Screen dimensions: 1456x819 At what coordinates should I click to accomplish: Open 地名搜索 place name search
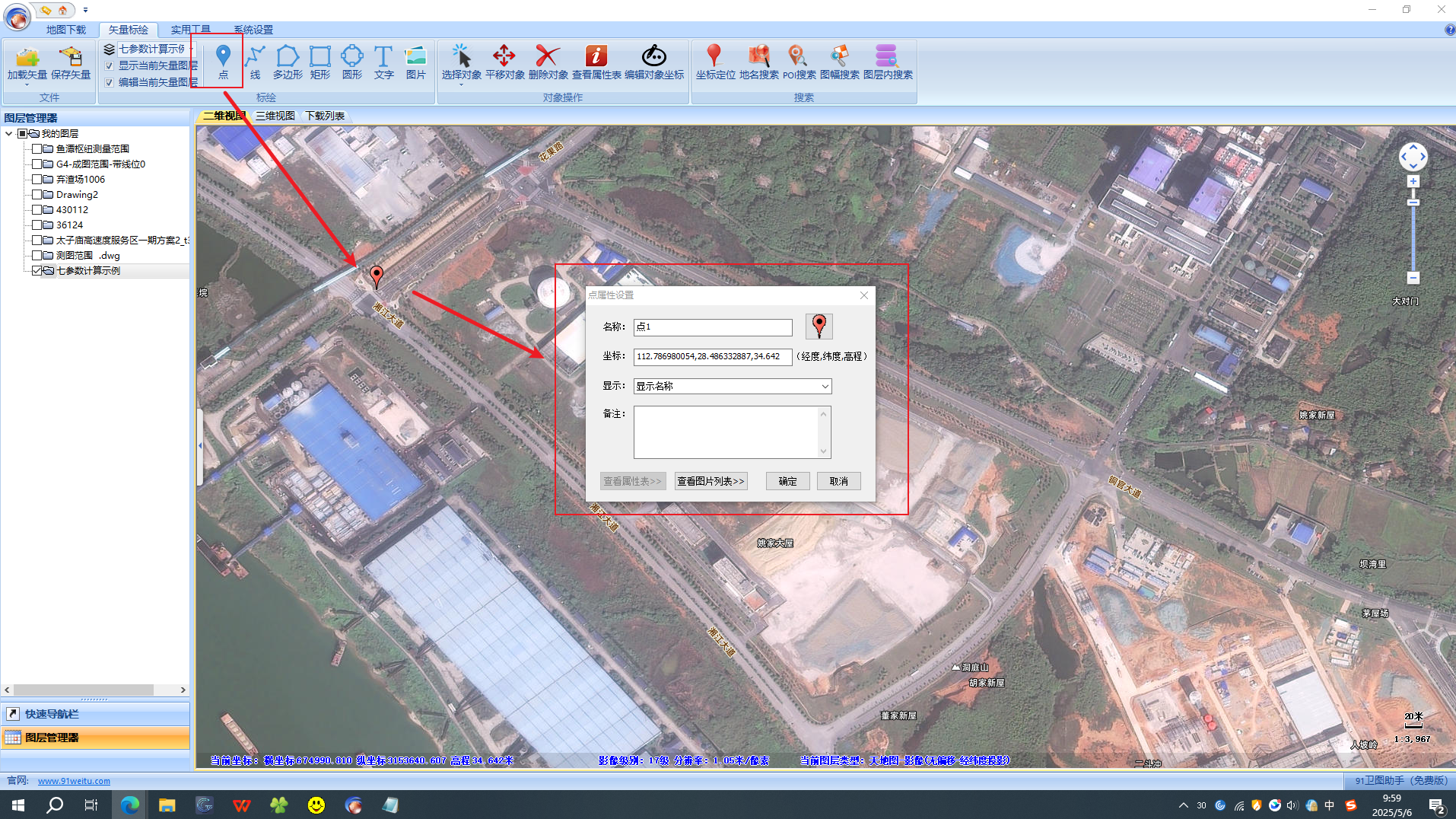[758, 62]
